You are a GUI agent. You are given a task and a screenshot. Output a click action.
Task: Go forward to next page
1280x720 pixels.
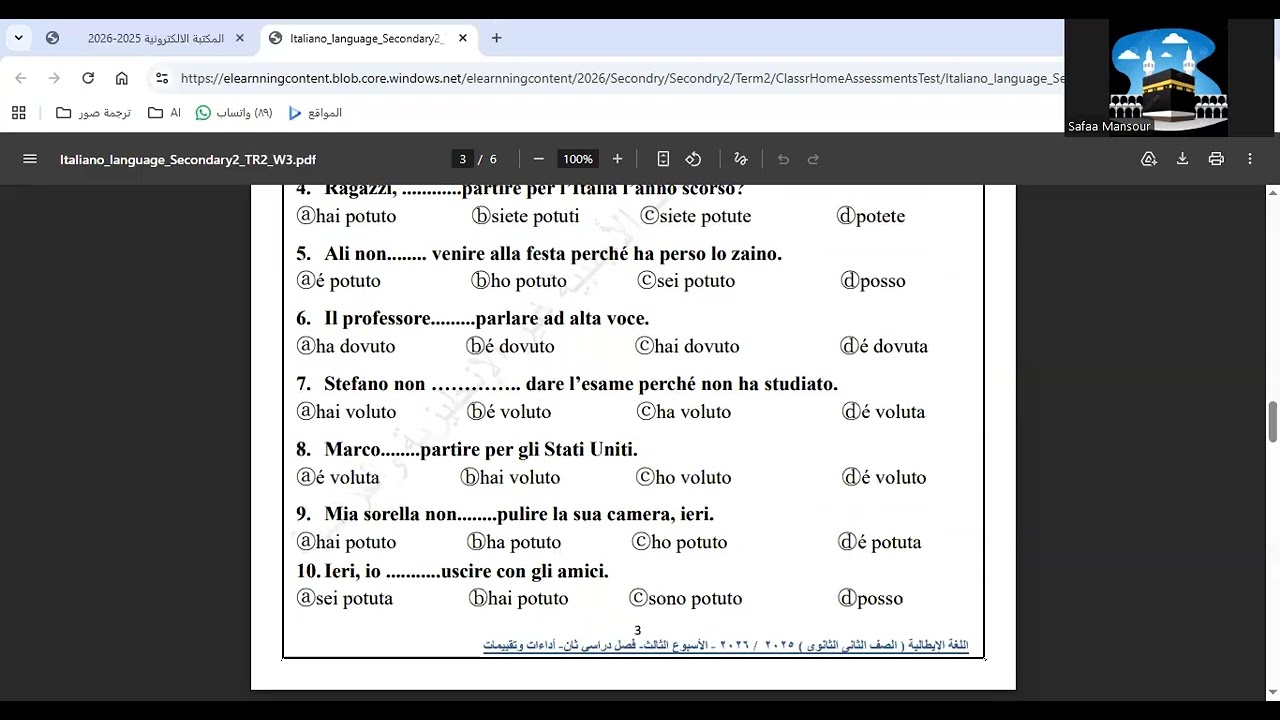click(x=54, y=78)
